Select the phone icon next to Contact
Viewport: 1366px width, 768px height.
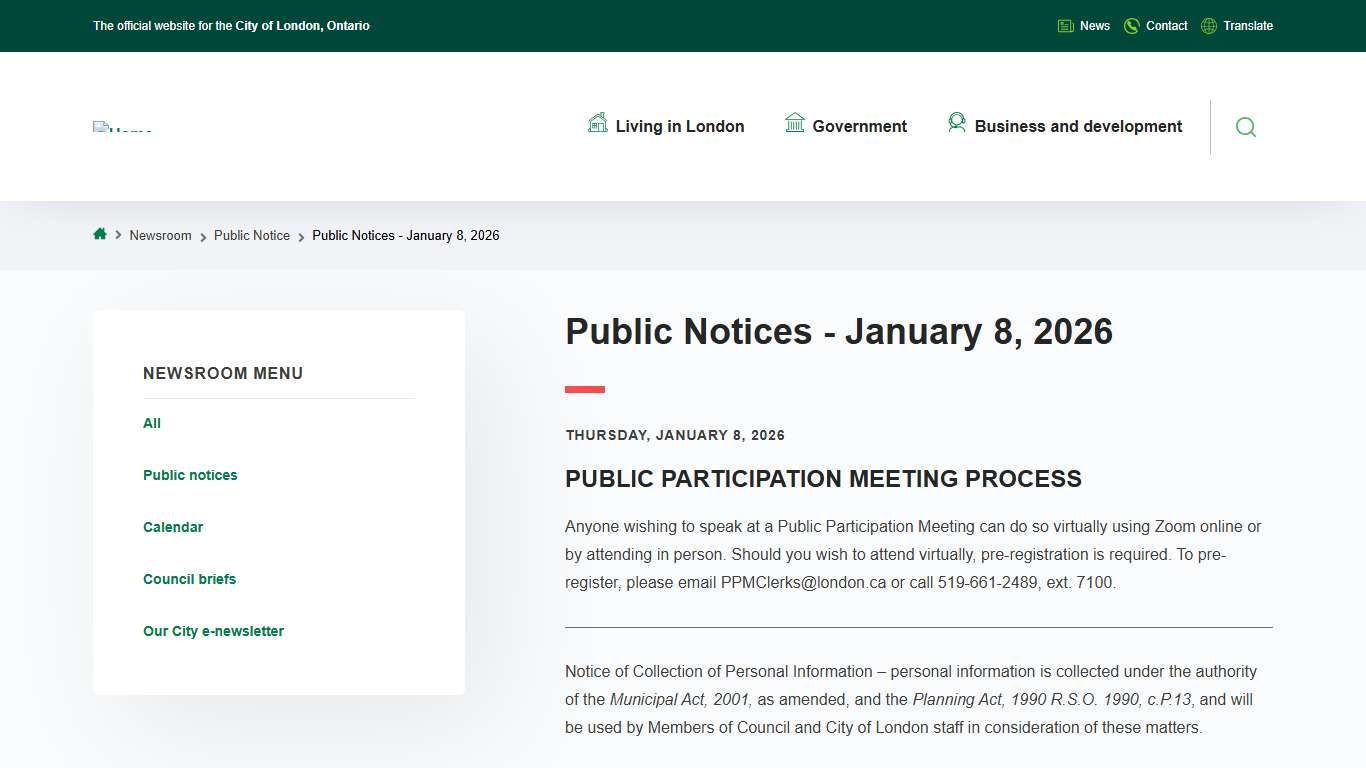[x=1131, y=25]
